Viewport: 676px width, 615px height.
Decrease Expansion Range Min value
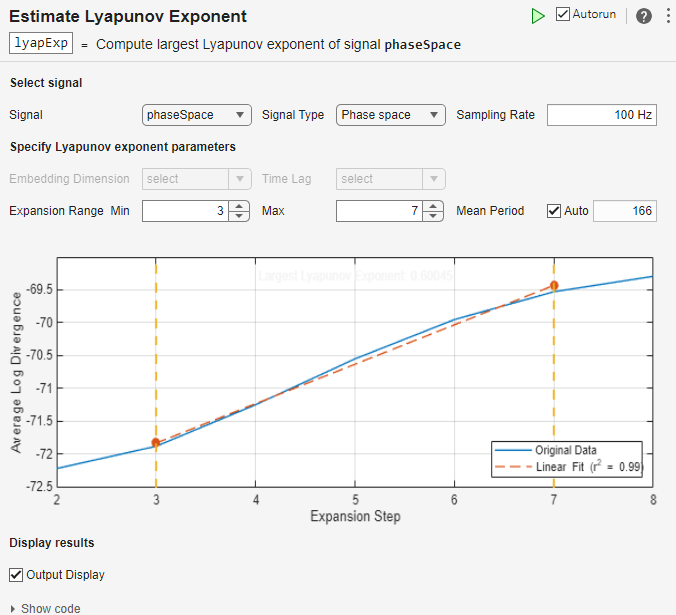point(238,216)
